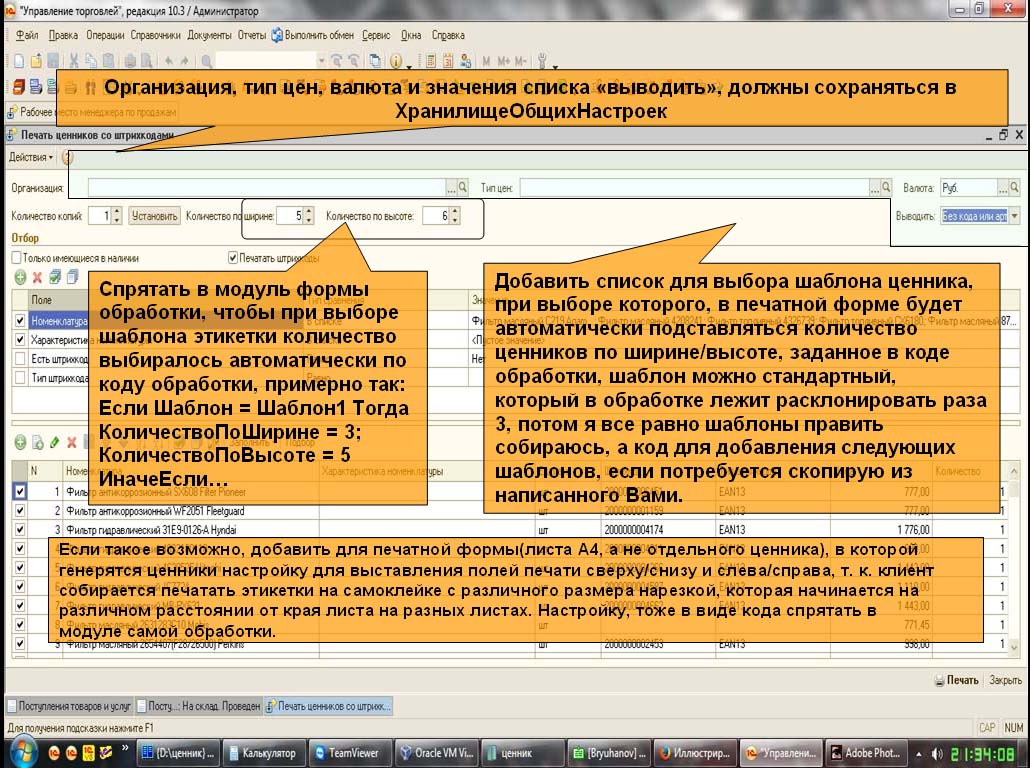The height and width of the screenshot is (768, 1030).
Task: Click the calendar icon in main toolbar
Action: pyautogui.click(x=449, y=61)
